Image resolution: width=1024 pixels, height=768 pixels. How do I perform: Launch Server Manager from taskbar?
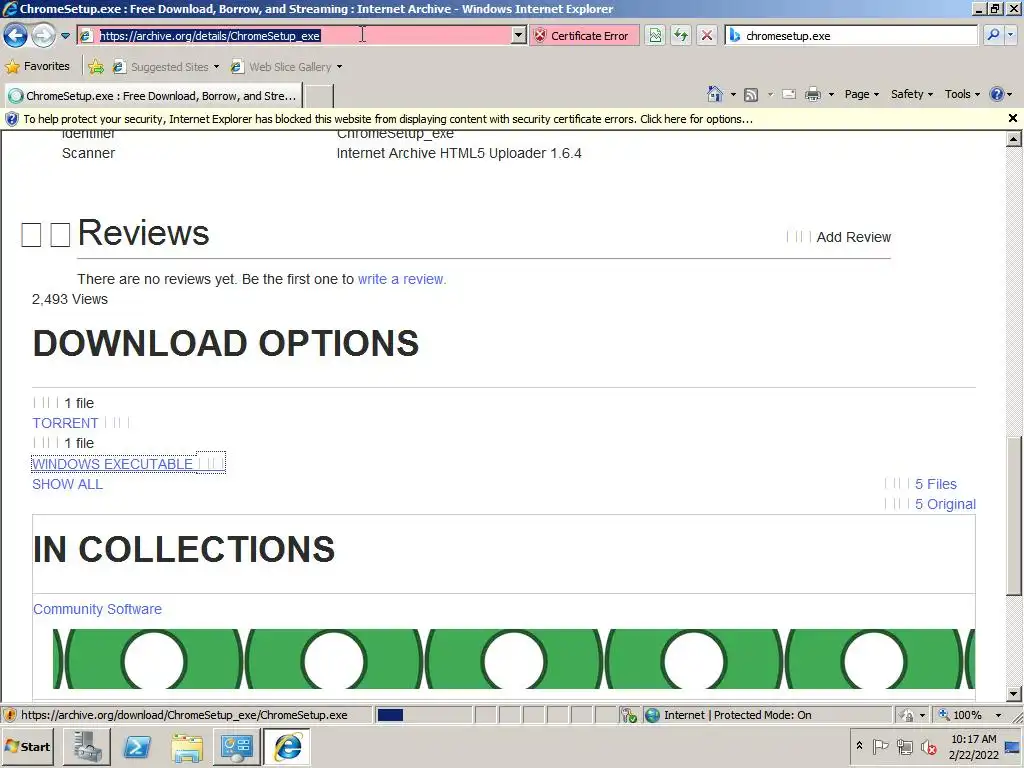(87, 746)
